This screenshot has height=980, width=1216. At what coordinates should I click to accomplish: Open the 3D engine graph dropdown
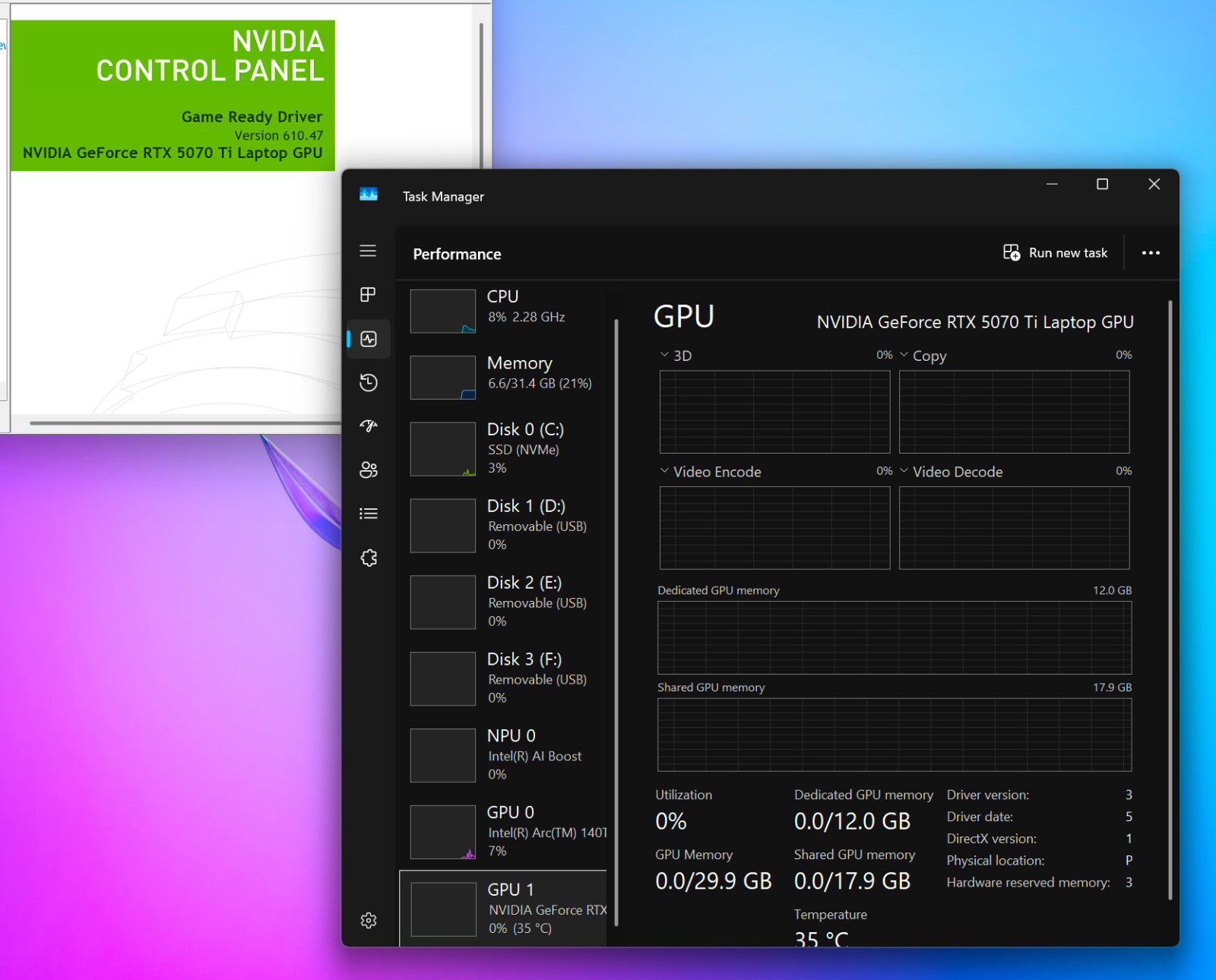pos(664,356)
